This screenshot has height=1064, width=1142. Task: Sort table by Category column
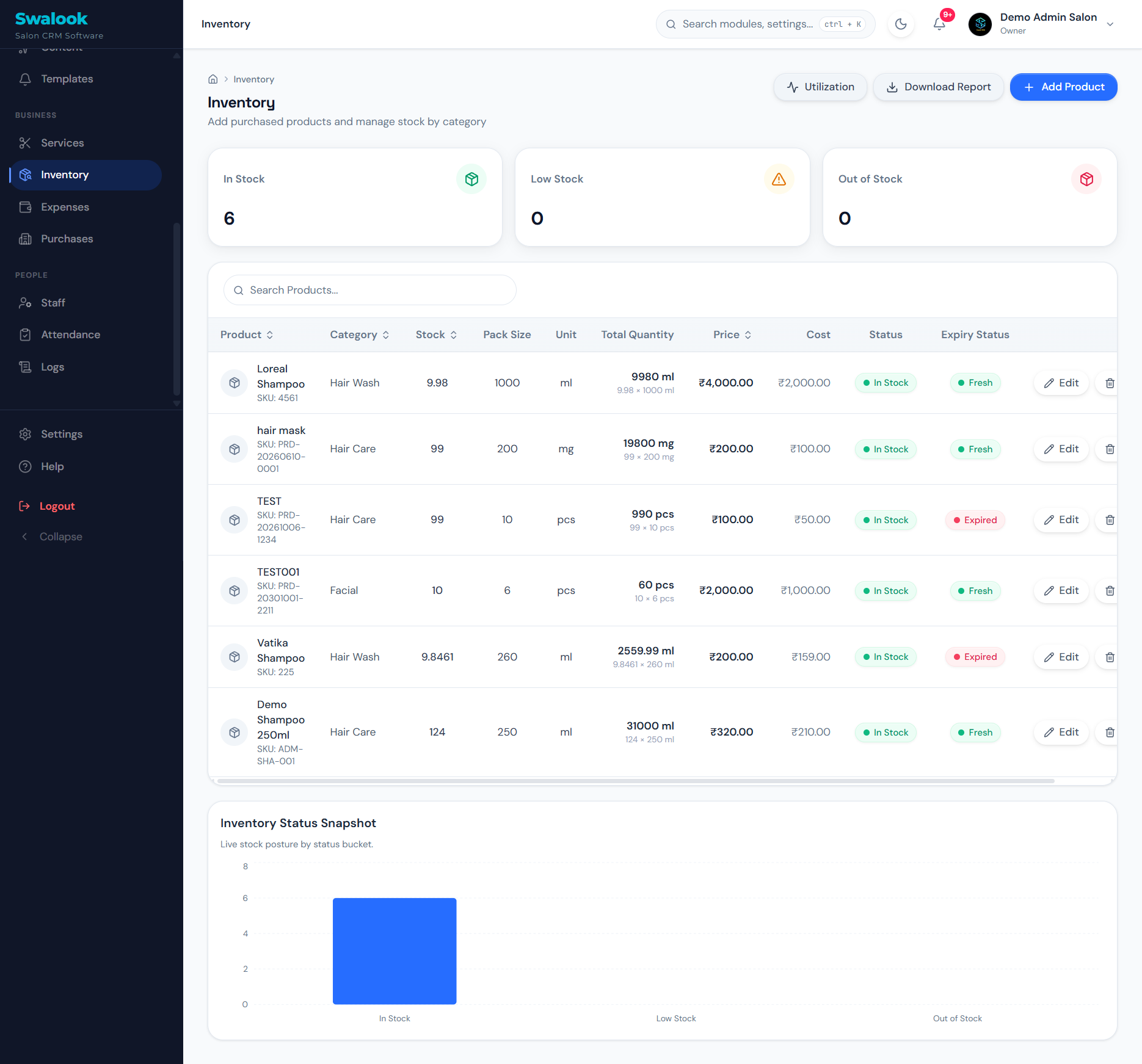[x=360, y=335]
